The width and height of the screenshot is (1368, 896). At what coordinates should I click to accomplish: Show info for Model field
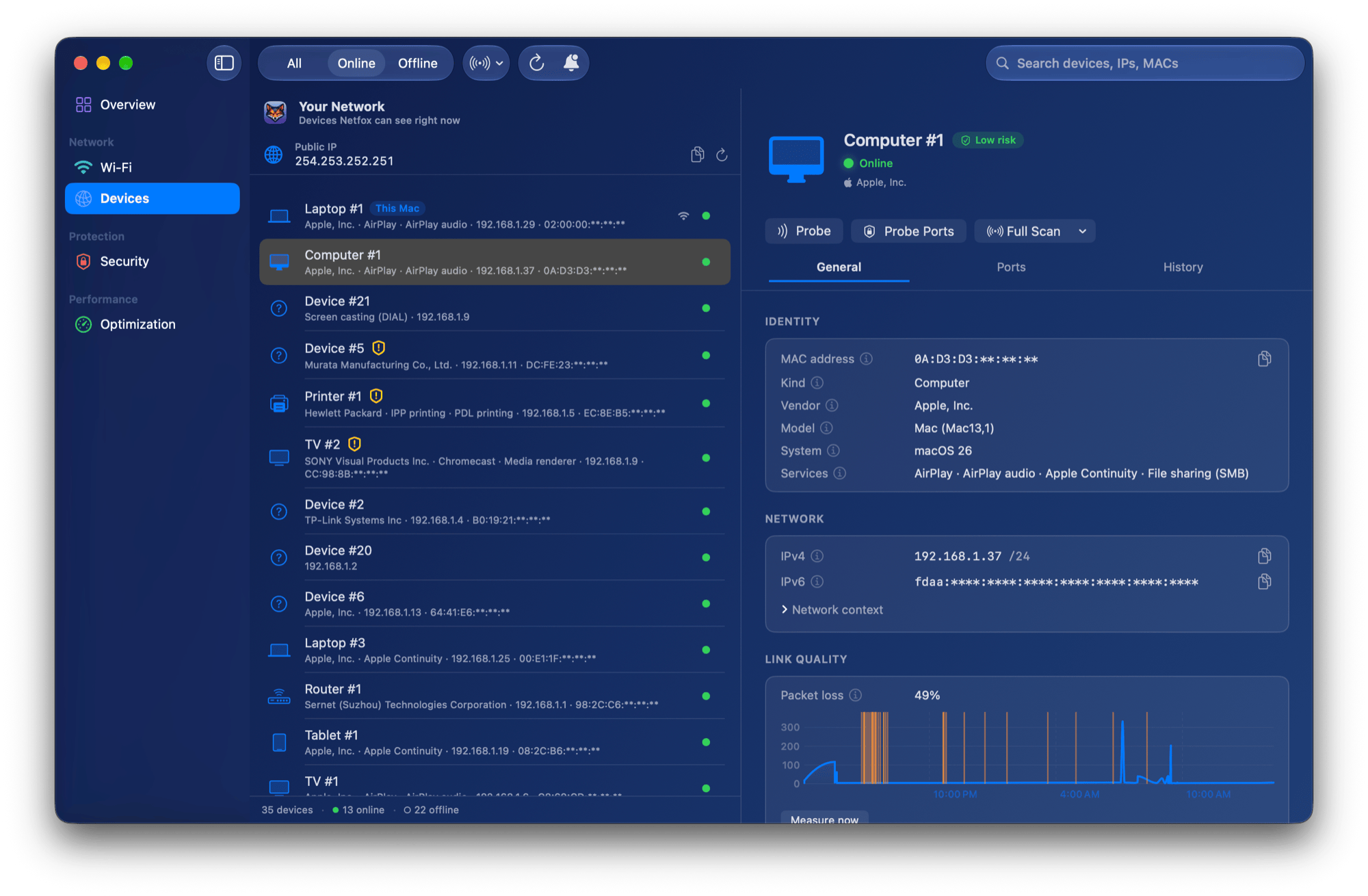(826, 428)
